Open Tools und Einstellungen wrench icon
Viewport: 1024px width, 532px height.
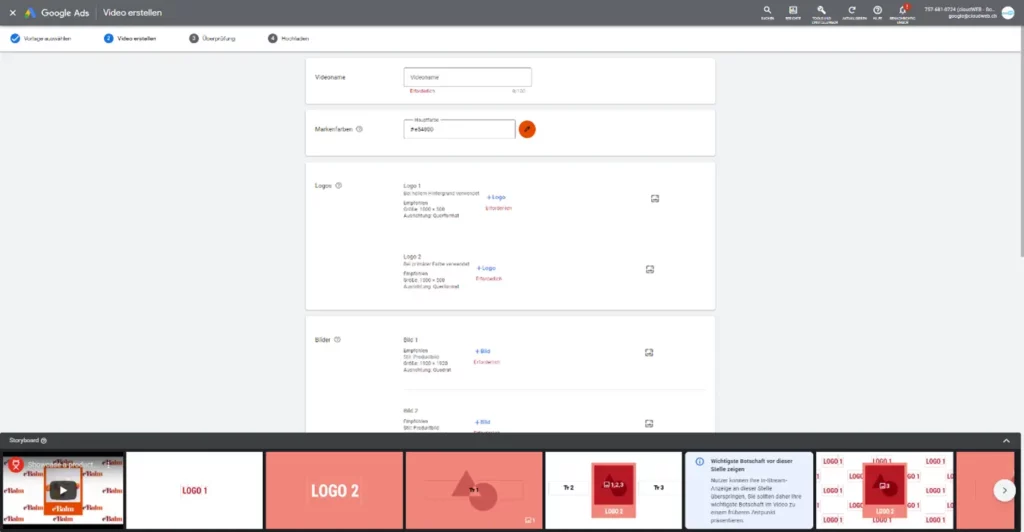coord(821,11)
